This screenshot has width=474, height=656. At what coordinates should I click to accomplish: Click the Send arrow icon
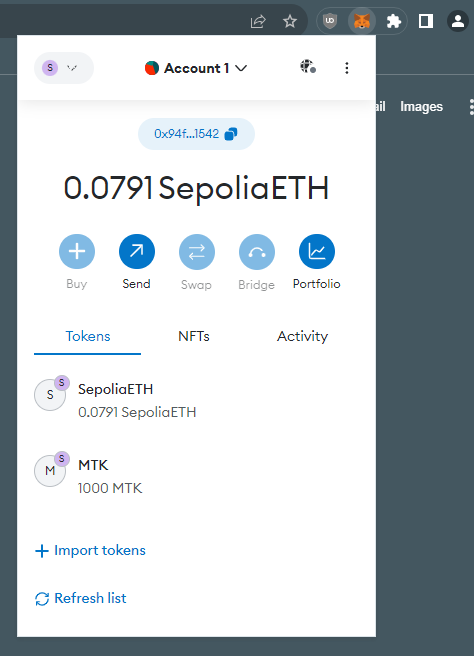click(x=137, y=251)
